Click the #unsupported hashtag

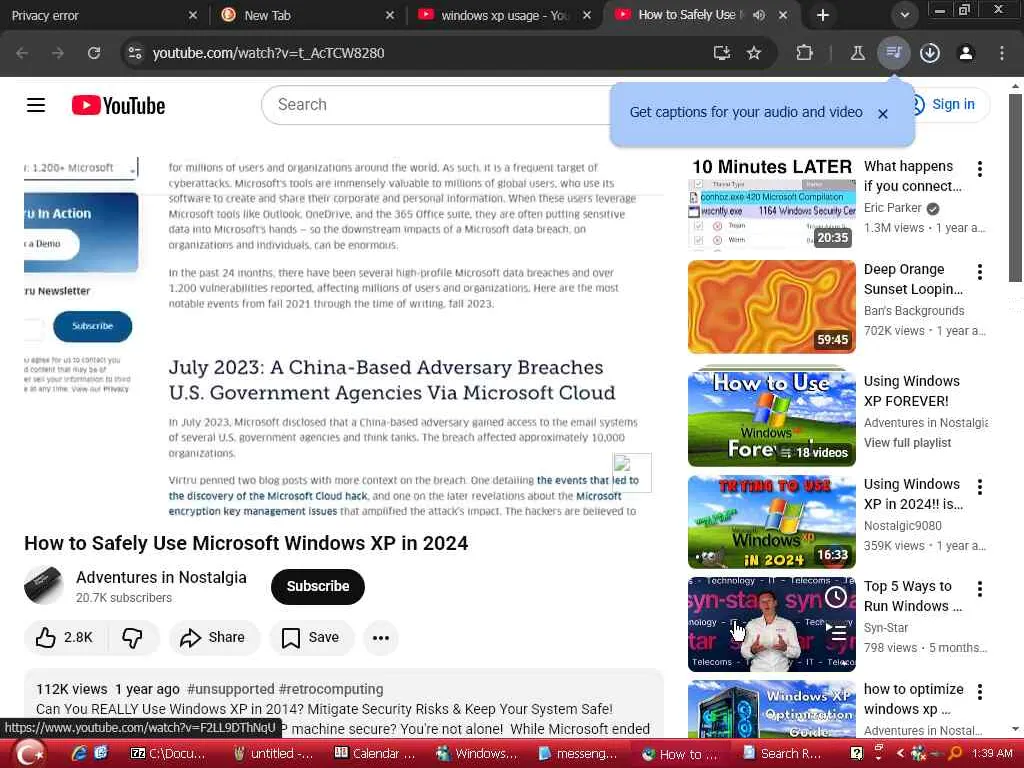coord(231,689)
